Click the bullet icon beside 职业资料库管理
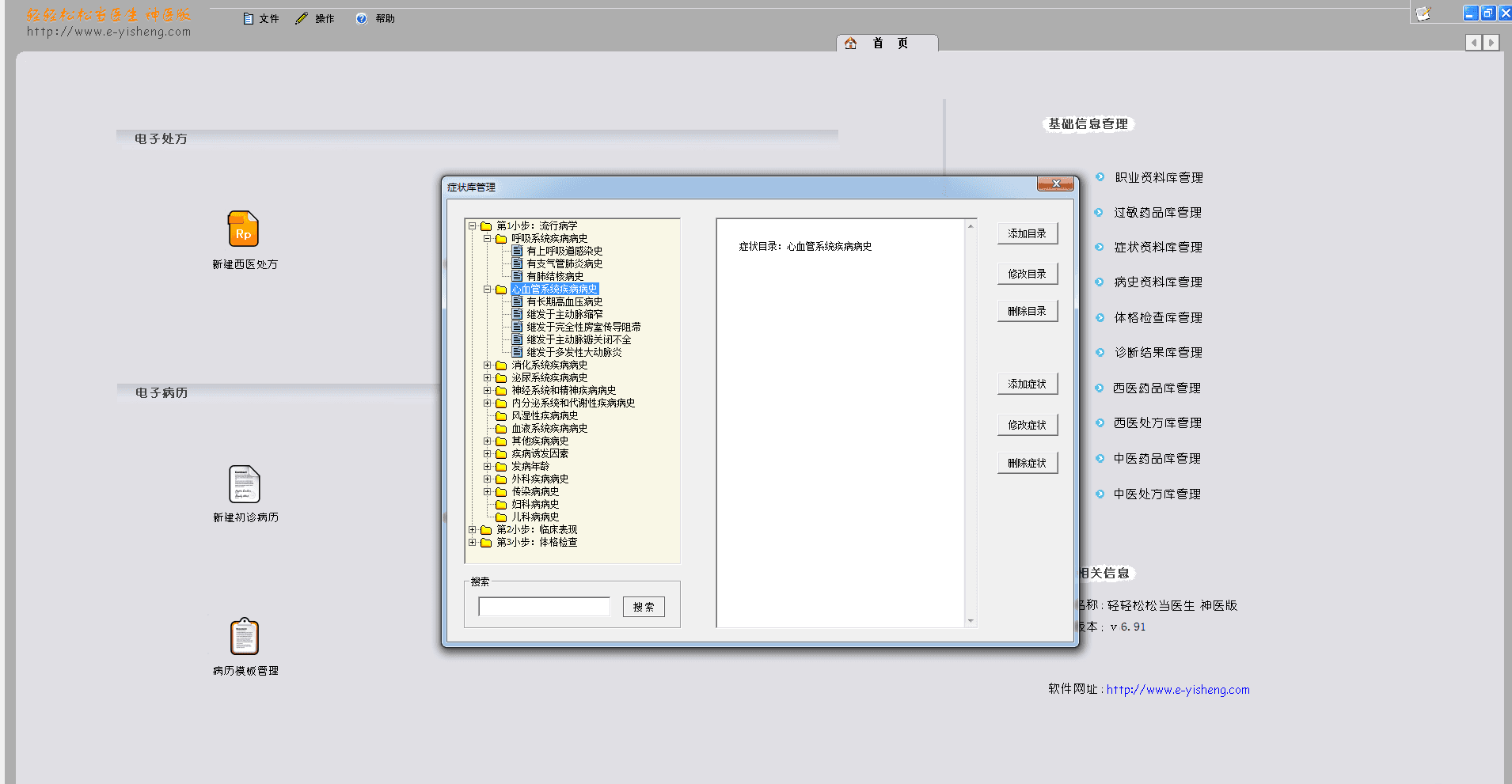The height and width of the screenshot is (784, 1512). coord(1100,177)
